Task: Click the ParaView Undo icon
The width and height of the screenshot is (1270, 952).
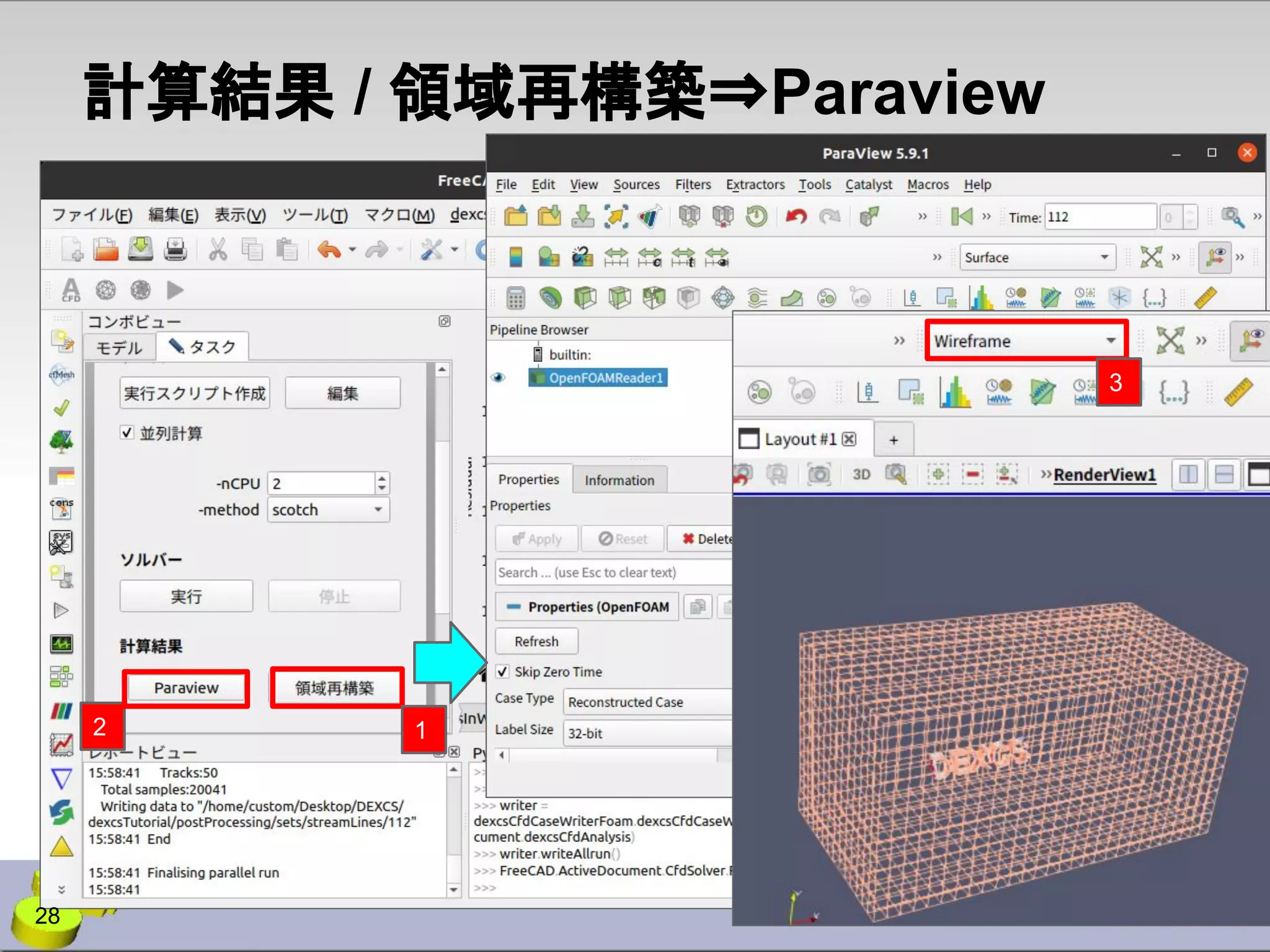Action: click(x=796, y=216)
